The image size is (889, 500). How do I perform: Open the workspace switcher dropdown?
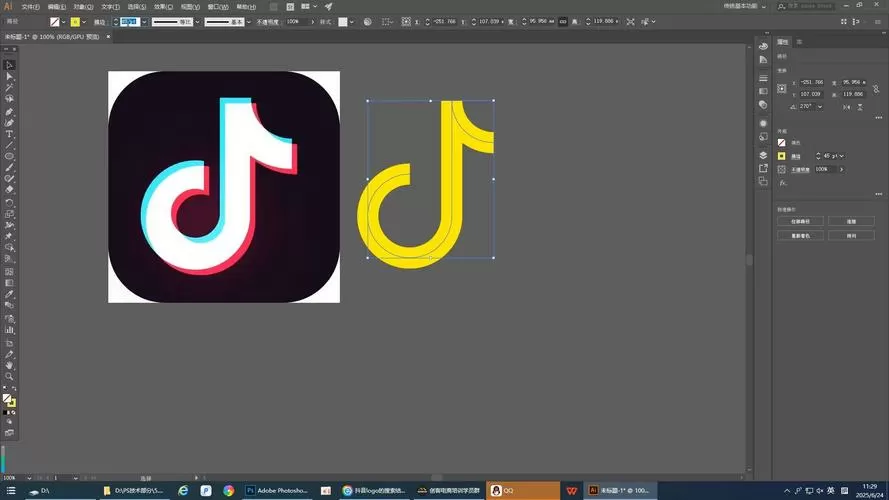[745, 6]
